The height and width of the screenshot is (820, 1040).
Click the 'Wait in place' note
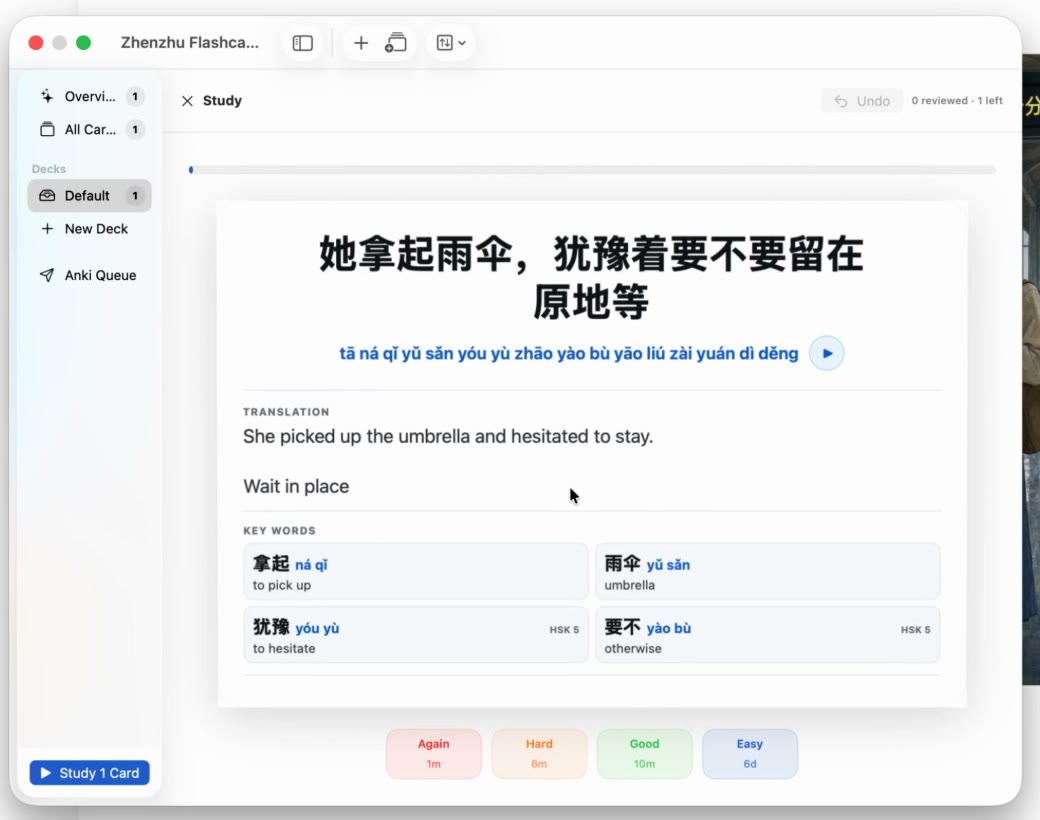[296, 486]
